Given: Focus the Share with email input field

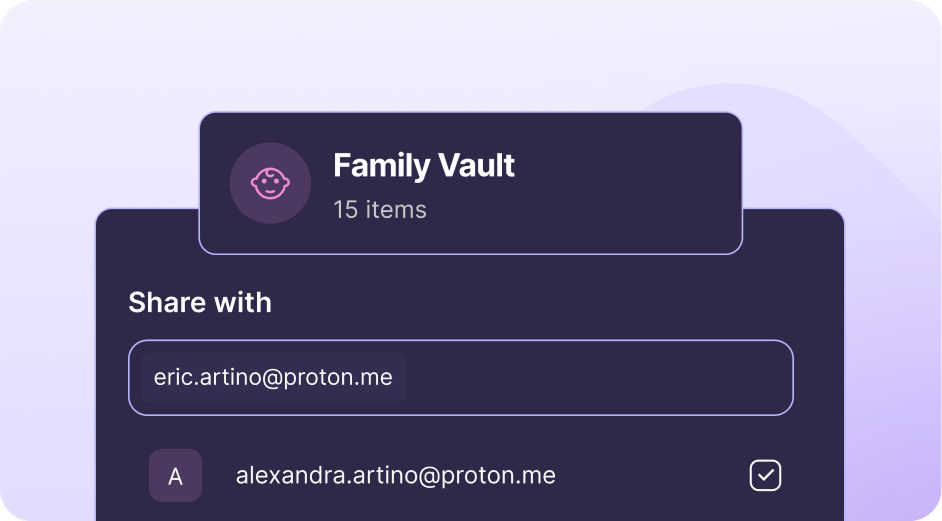Looking at the screenshot, I should (x=600, y=378).
